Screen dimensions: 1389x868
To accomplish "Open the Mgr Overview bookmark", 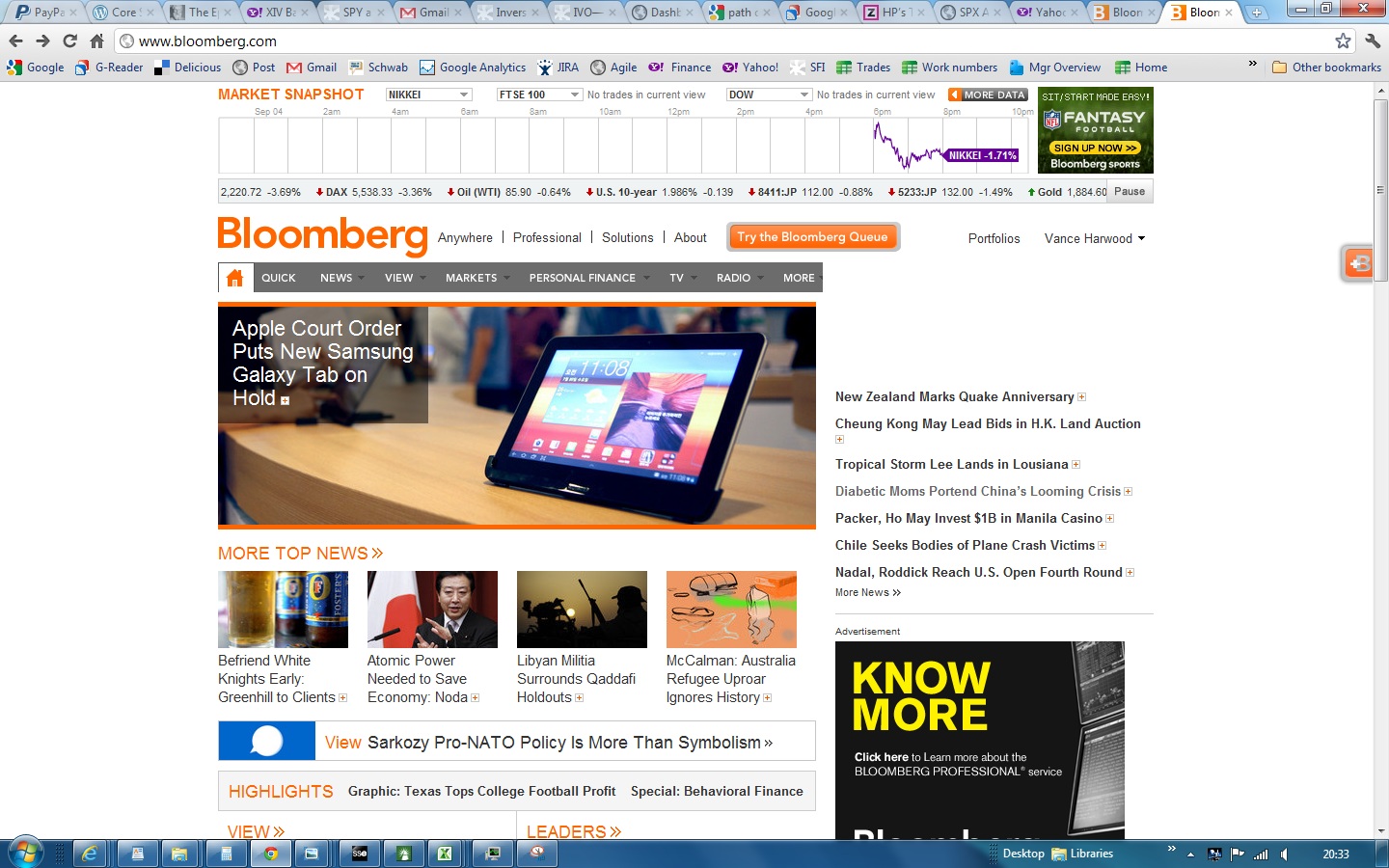I will click(1055, 68).
